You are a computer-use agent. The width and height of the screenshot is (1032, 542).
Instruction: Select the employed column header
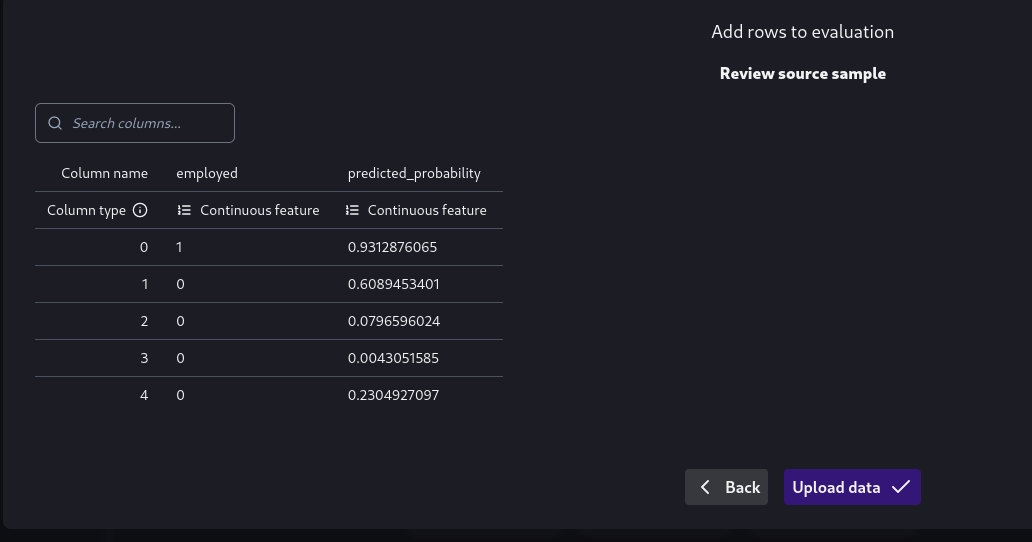[207, 173]
